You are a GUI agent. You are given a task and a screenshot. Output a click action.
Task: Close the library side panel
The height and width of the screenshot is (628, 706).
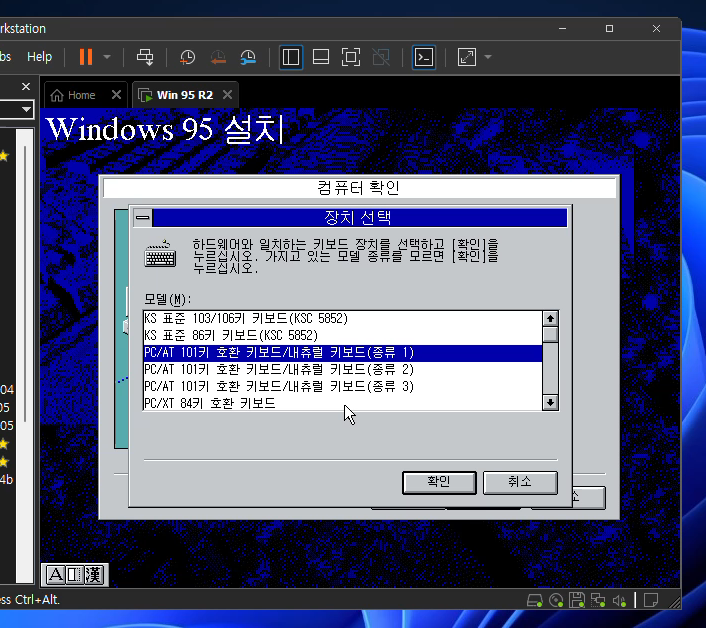26,86
